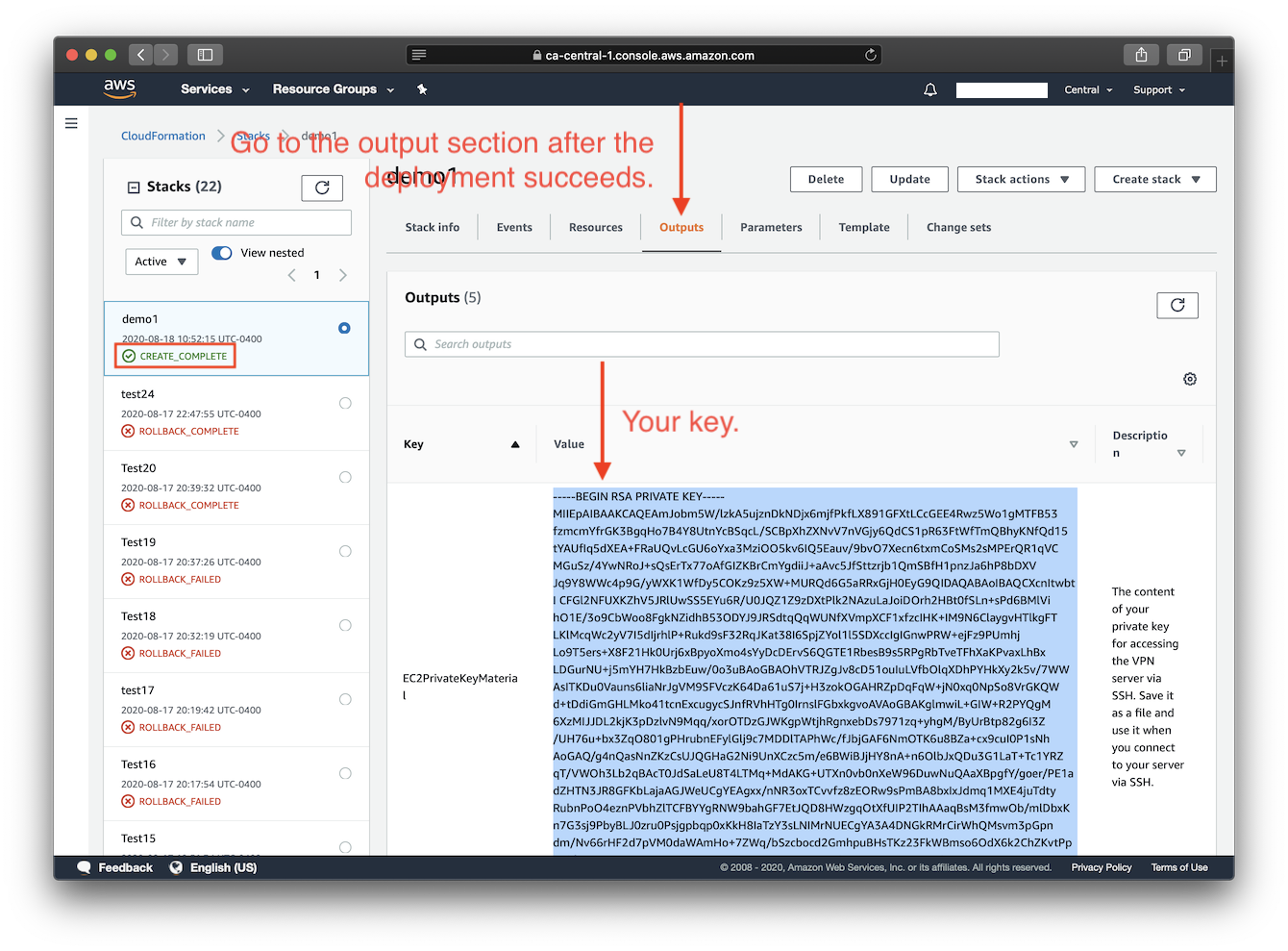Open the Terms of Use link
The height and width of the screenshot is (951, 1288).
coord(1179,867)
